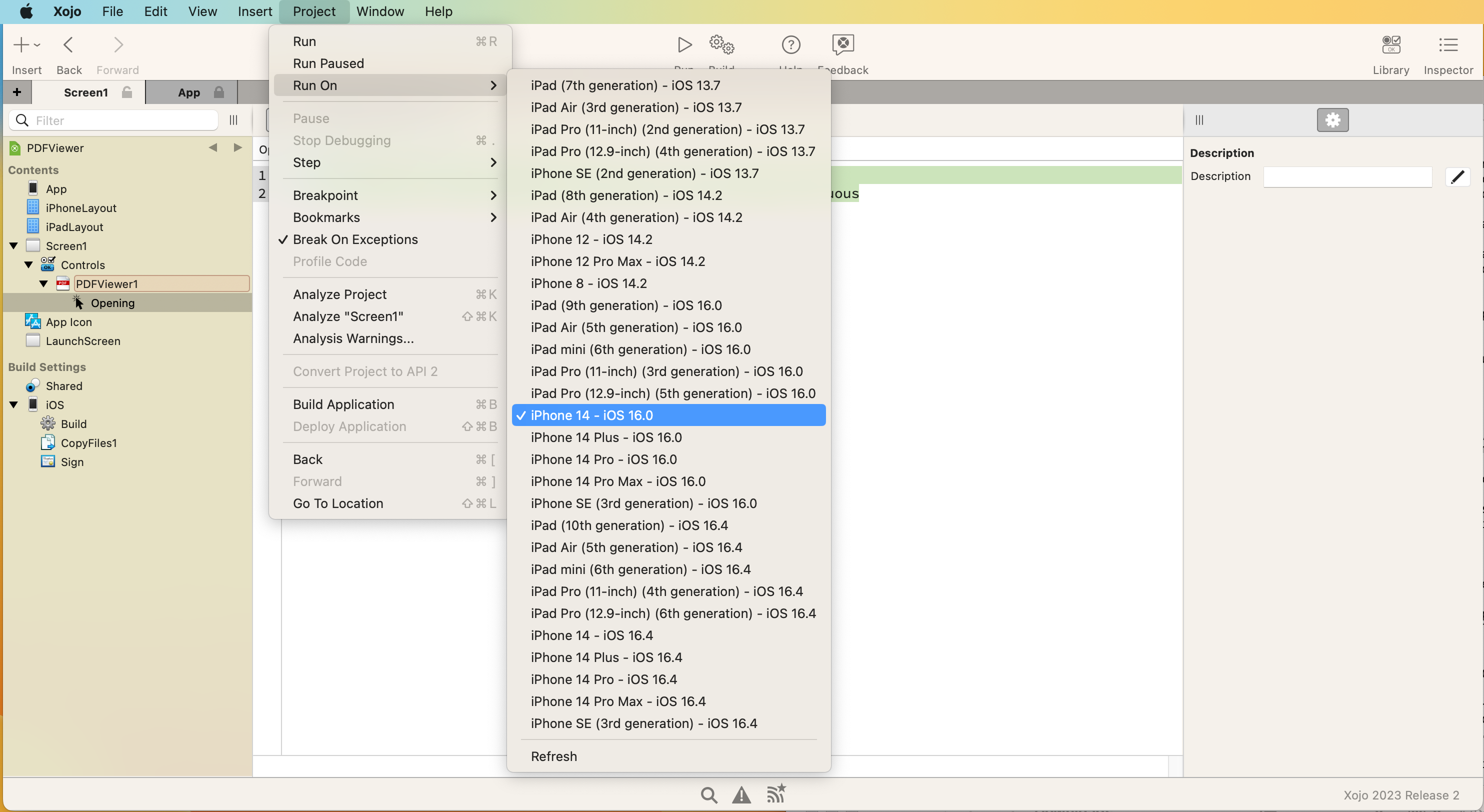Show the warnings triangle icon in status bar
This screenshot has width=1484, height=812.
[x=741, y=794]
